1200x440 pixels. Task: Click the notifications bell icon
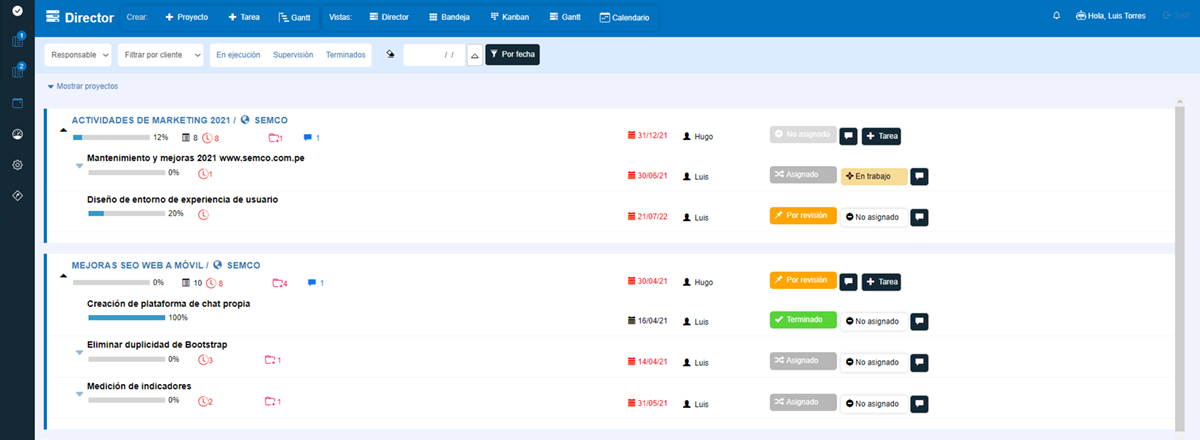[x=1056, y=17]
